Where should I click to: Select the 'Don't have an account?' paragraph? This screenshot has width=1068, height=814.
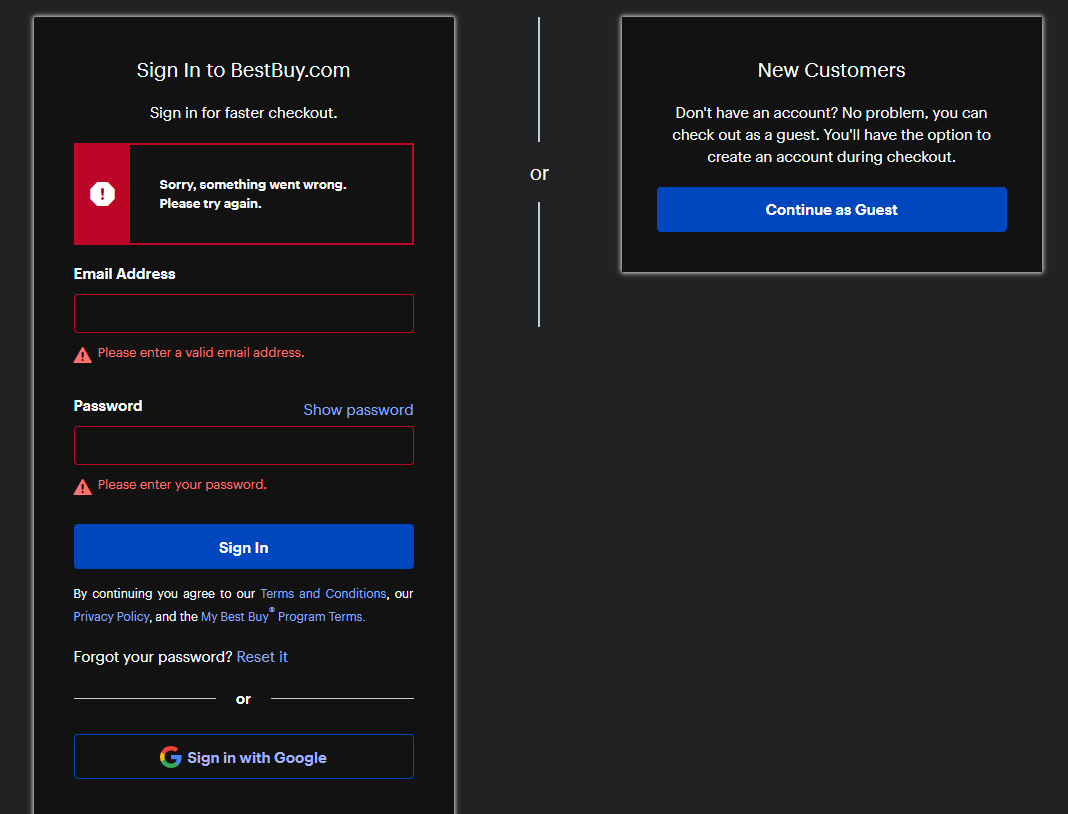coord(832,135)
